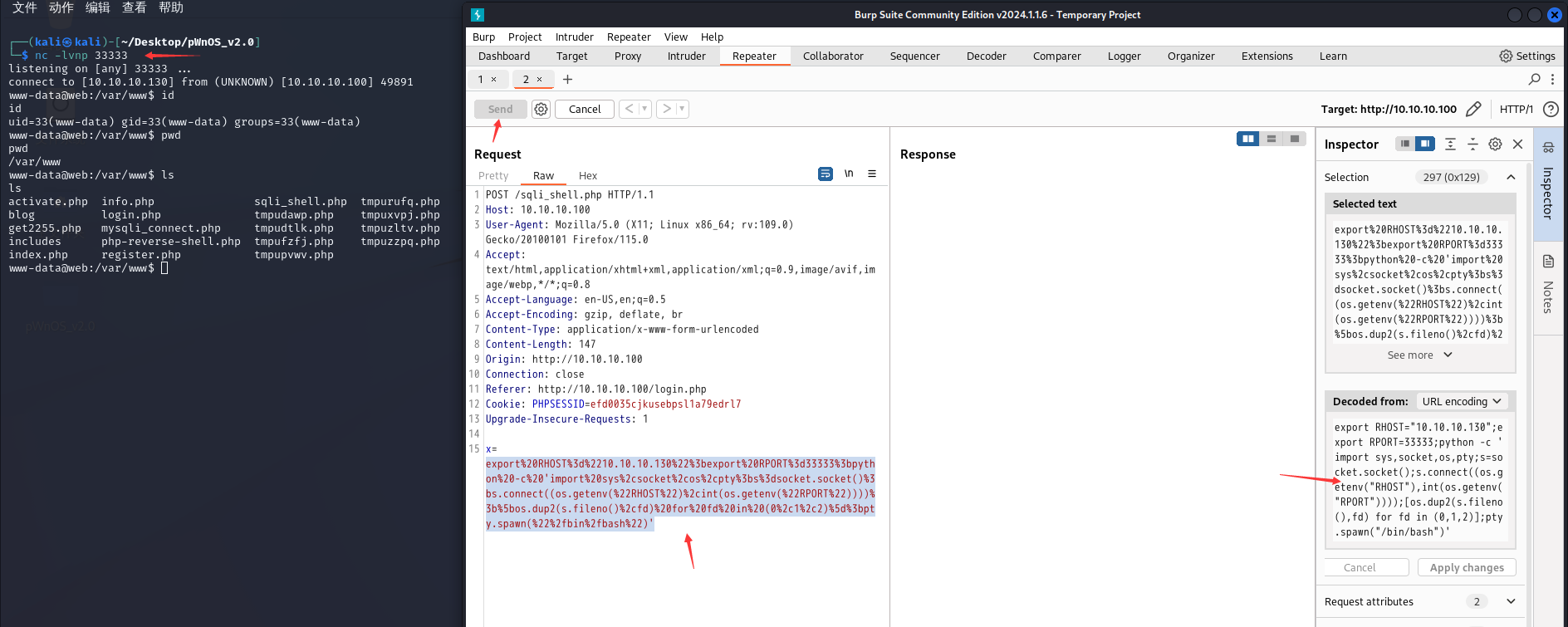Image resolution: width=1568 pixels, height=627 pixels.
Task: Close Repeater tab 2 with its x
Action: pos(539,80)
